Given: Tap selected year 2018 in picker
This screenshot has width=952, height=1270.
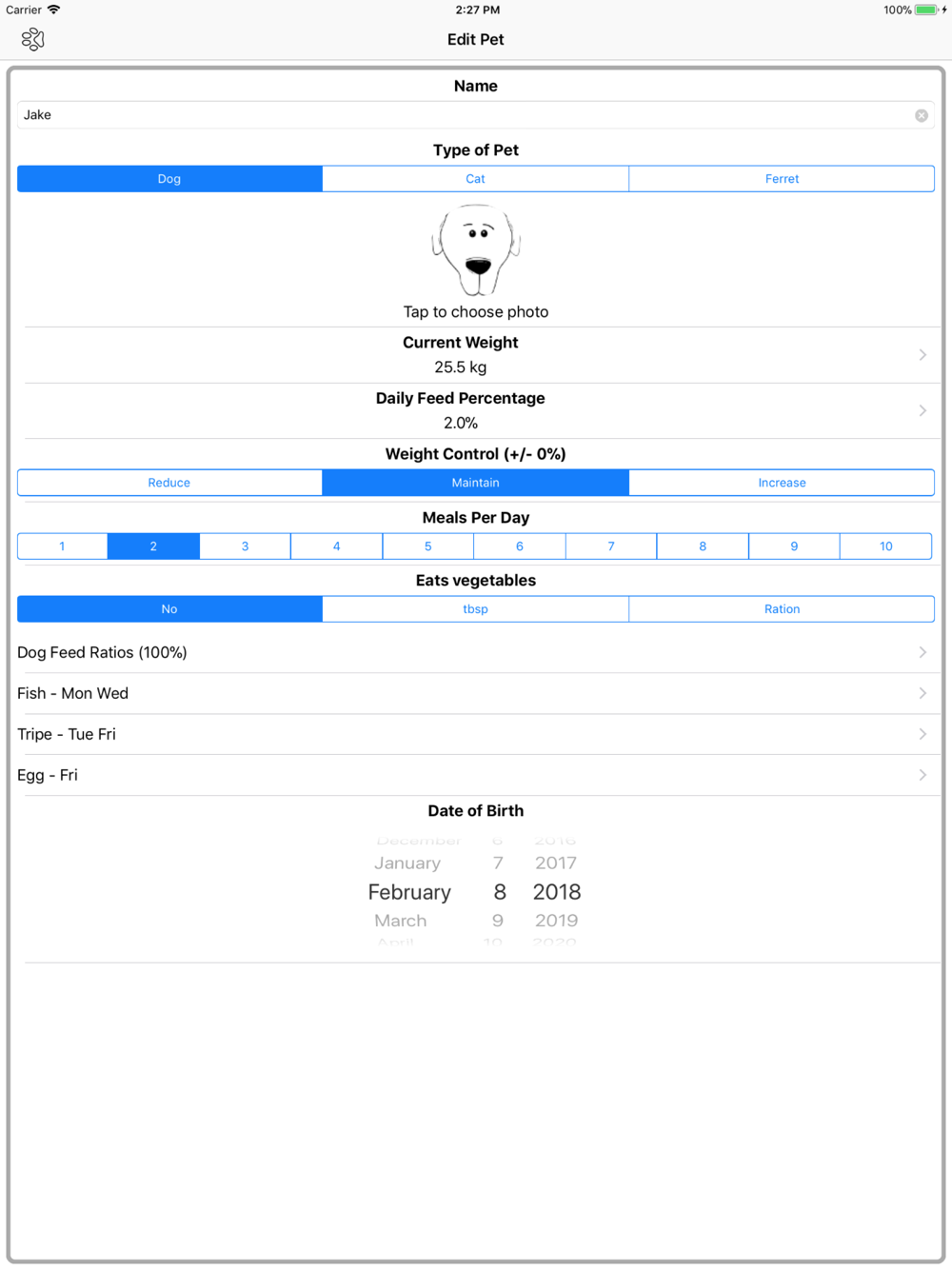Looking at the screenshot, I should (557, 892).
